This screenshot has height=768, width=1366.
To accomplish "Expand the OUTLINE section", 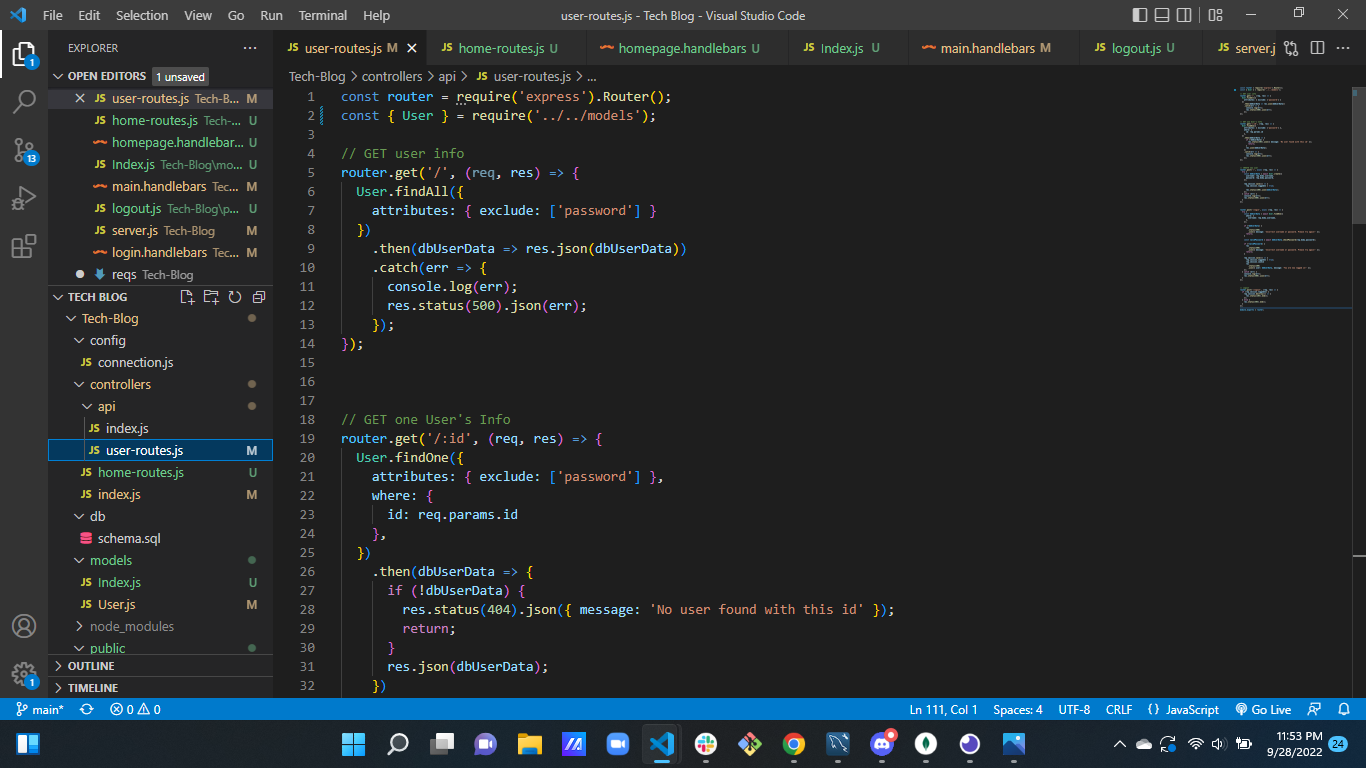I will [x=90, y=665].
